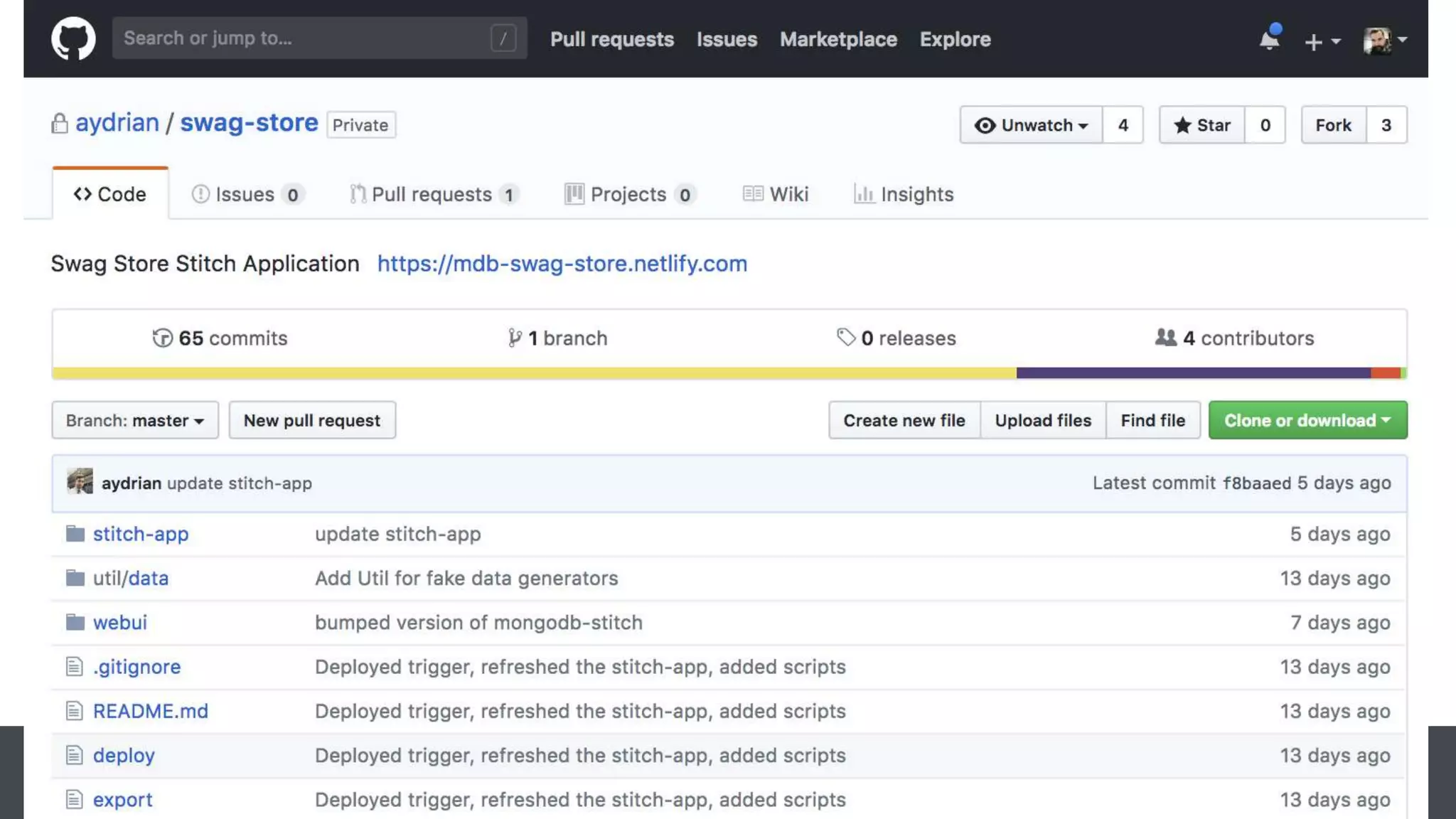This screenshot has height=819, width=1456.
Task: Click the watchers count 4
Action: (1123, 125)
